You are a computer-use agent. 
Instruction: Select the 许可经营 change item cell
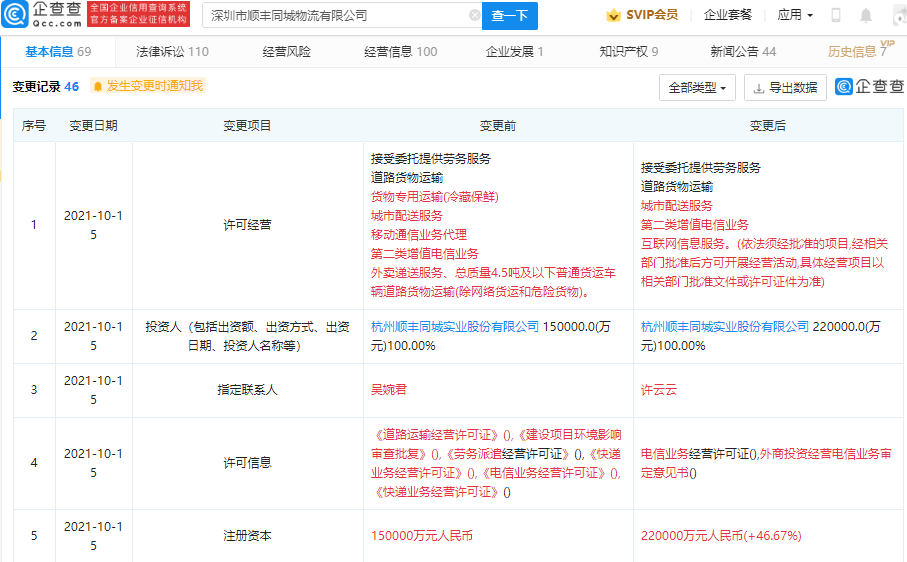pyautogui.click(x=248, y=225)
